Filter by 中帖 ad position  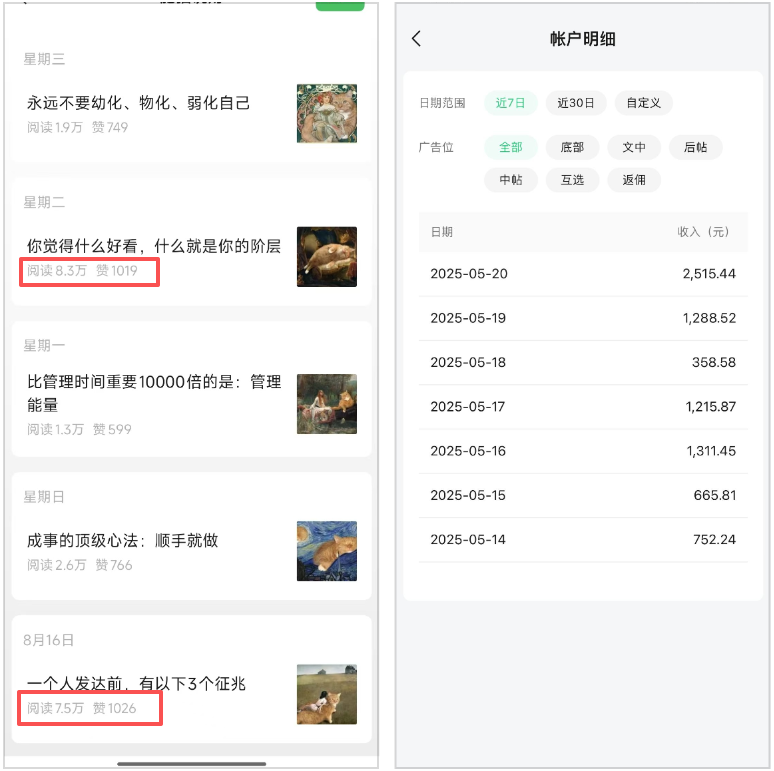pos(510,180)
